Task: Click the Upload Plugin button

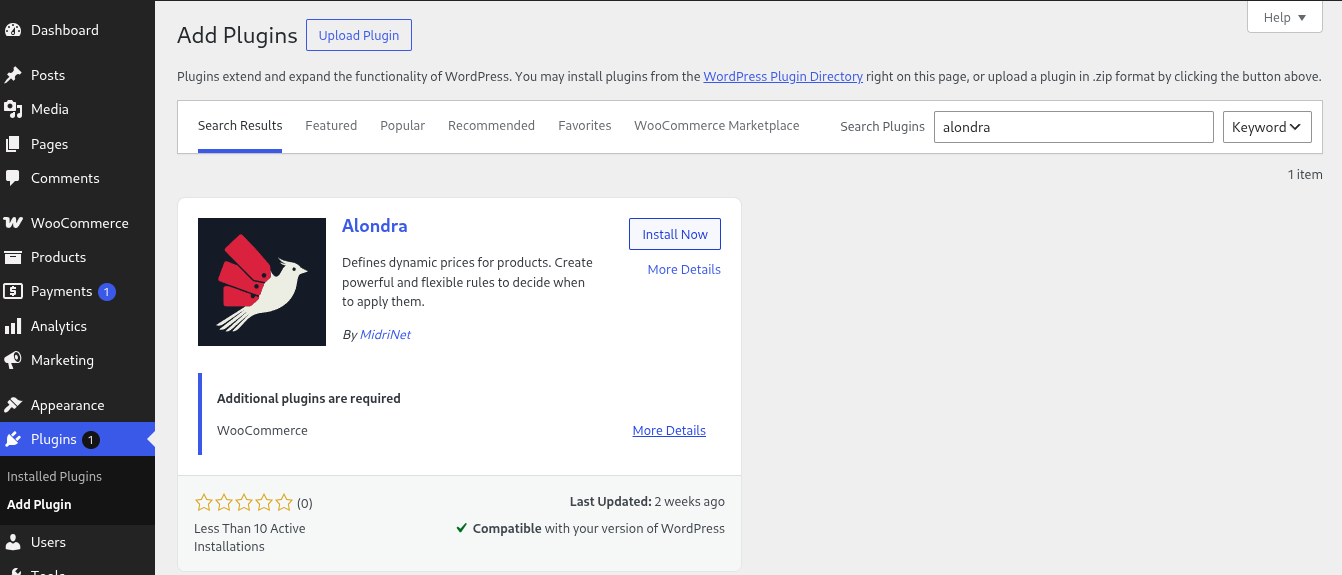Action: [x=359, y=35]
